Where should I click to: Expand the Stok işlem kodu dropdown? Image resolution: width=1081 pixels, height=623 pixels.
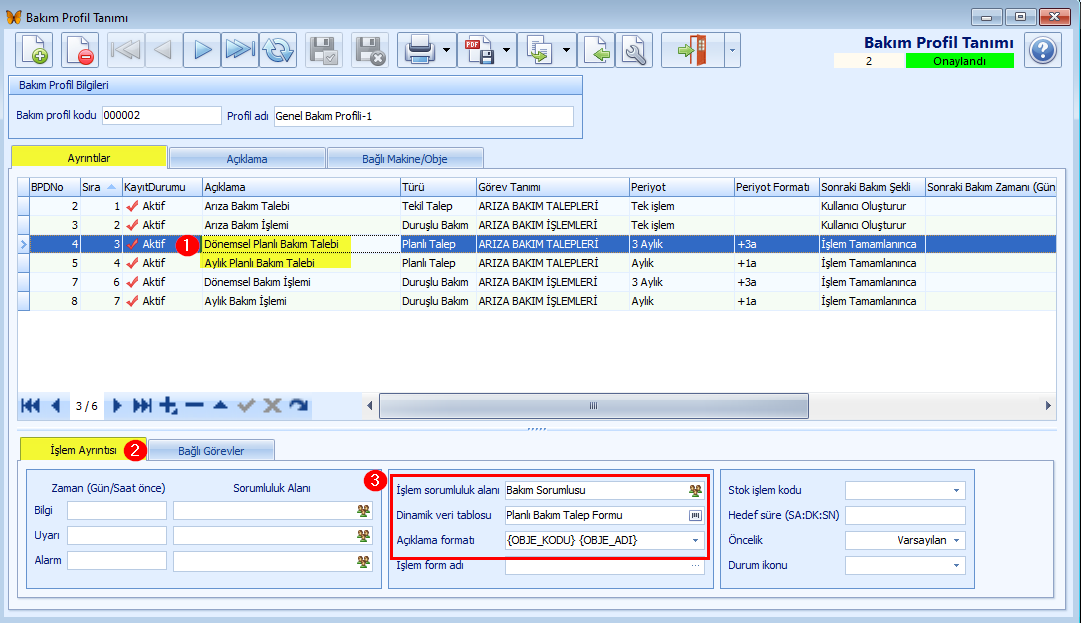(x=956, y=491)
